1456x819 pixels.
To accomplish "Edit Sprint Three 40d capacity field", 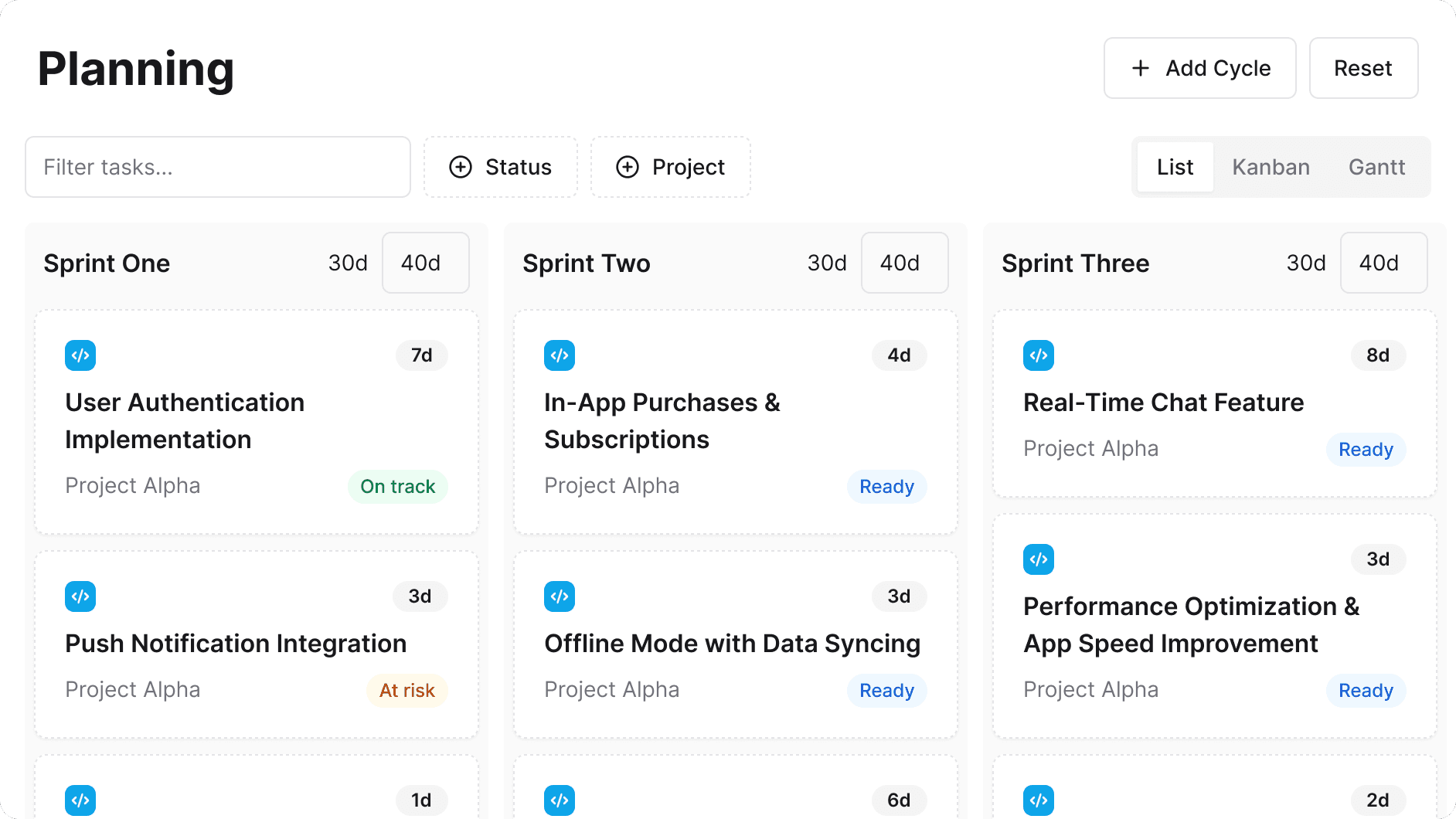I will click(x=1384, y=263).
